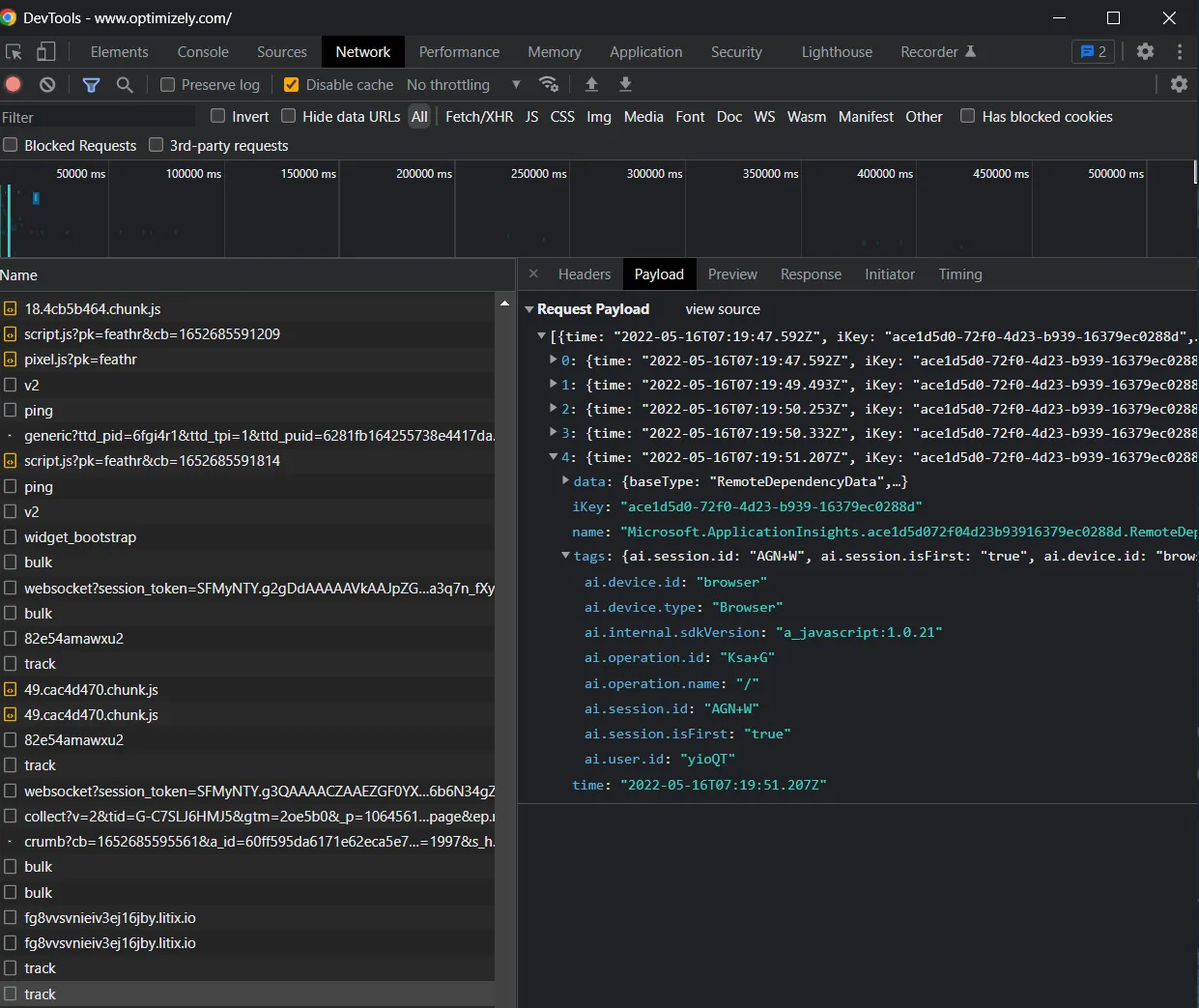This screenshot has height=1008, width=1199.
Task: Focus the Filter text input
Action: 97,117
